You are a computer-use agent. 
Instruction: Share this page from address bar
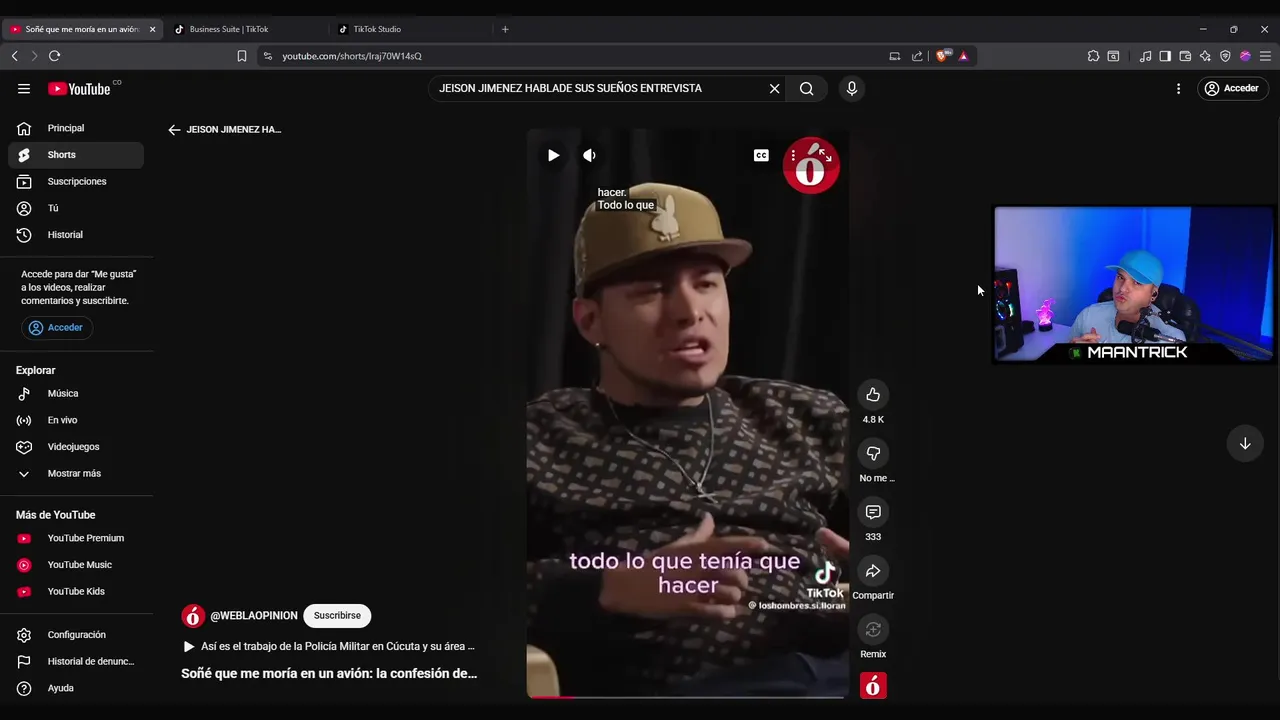point(917,56)
